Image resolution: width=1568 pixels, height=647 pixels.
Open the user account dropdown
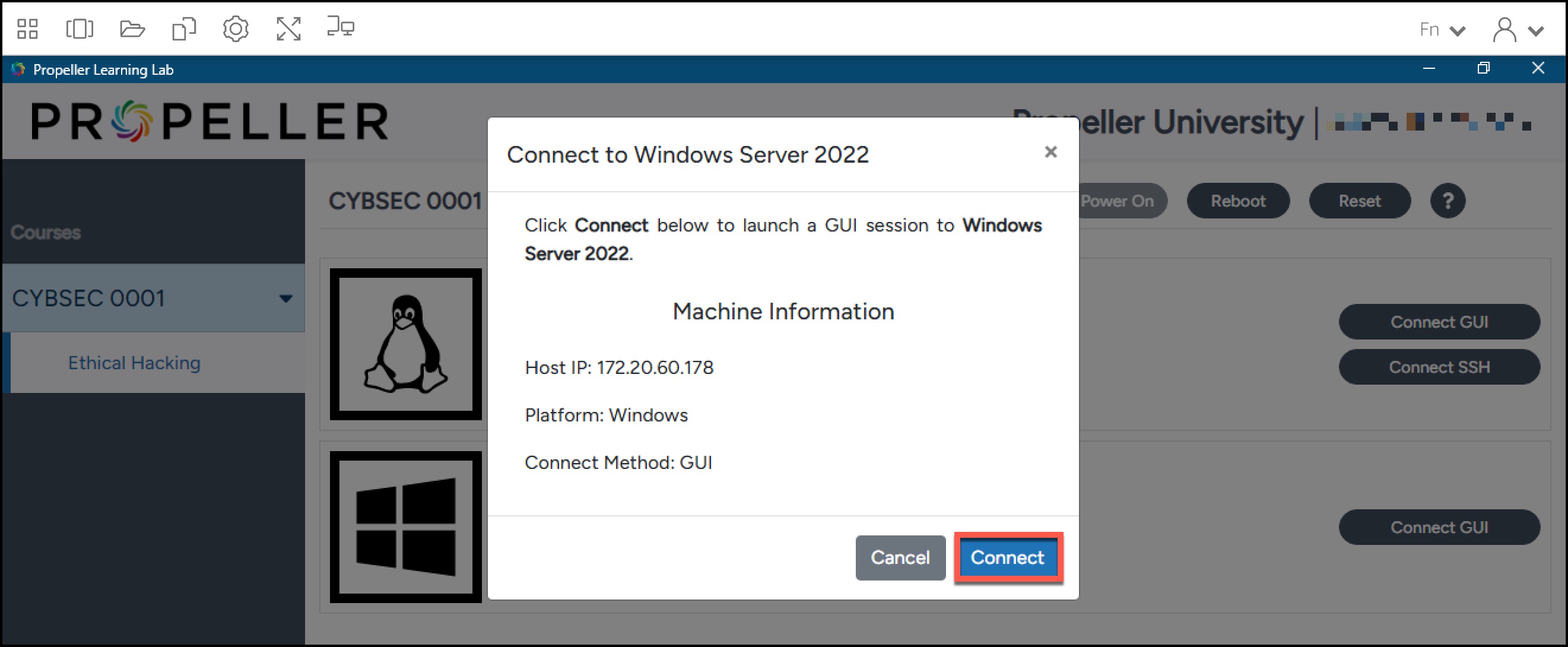(x=1518, y=29)
